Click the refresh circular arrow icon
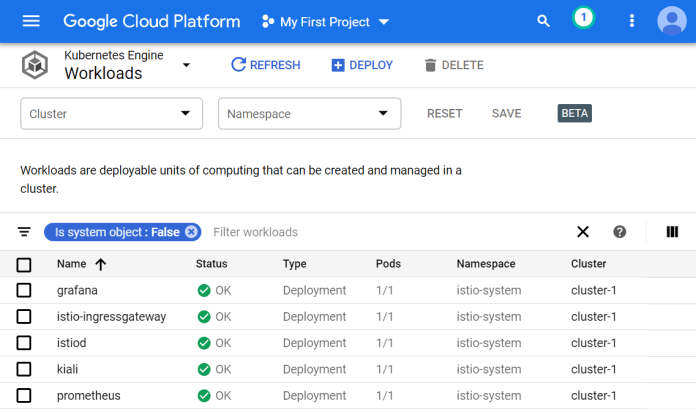 pyautogui.click(x=238, y=64)
